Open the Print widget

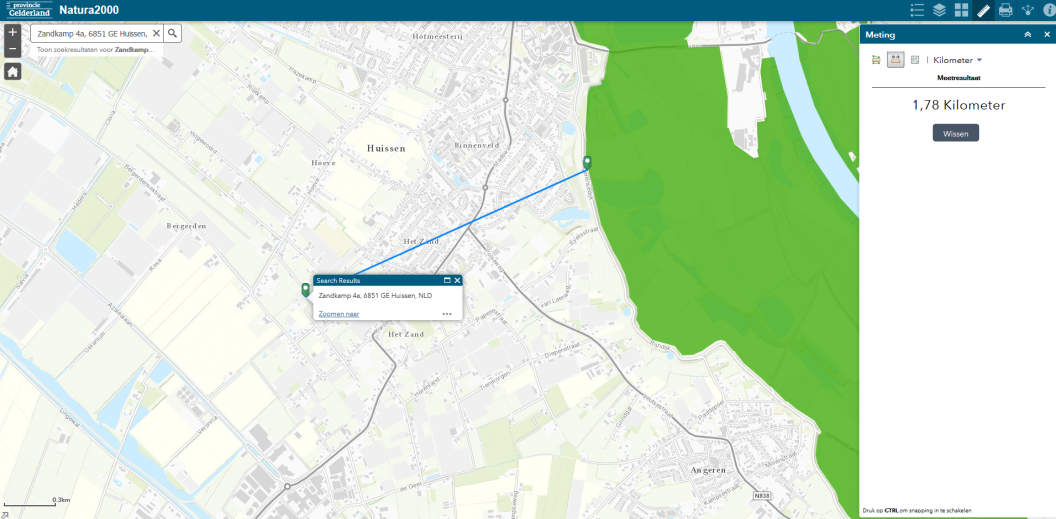click(x=1005, y=10)
